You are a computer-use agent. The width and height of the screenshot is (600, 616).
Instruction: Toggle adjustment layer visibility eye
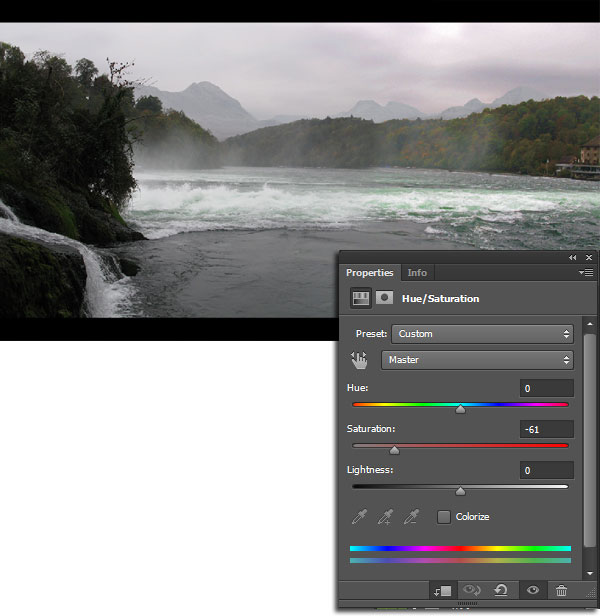pos(533,590)
